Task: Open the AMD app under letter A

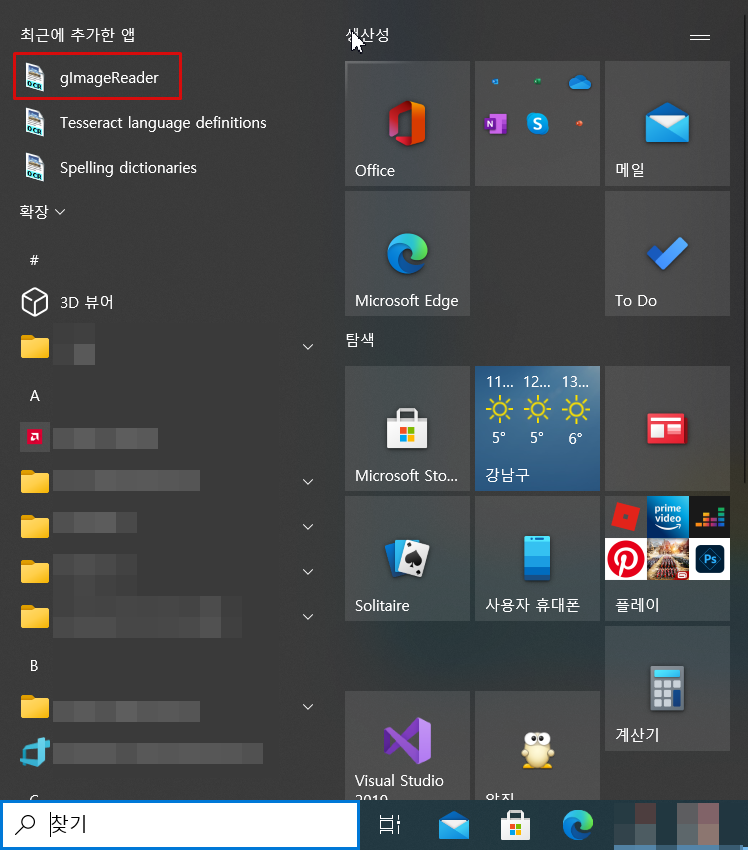Action: [x=89, y=437]
